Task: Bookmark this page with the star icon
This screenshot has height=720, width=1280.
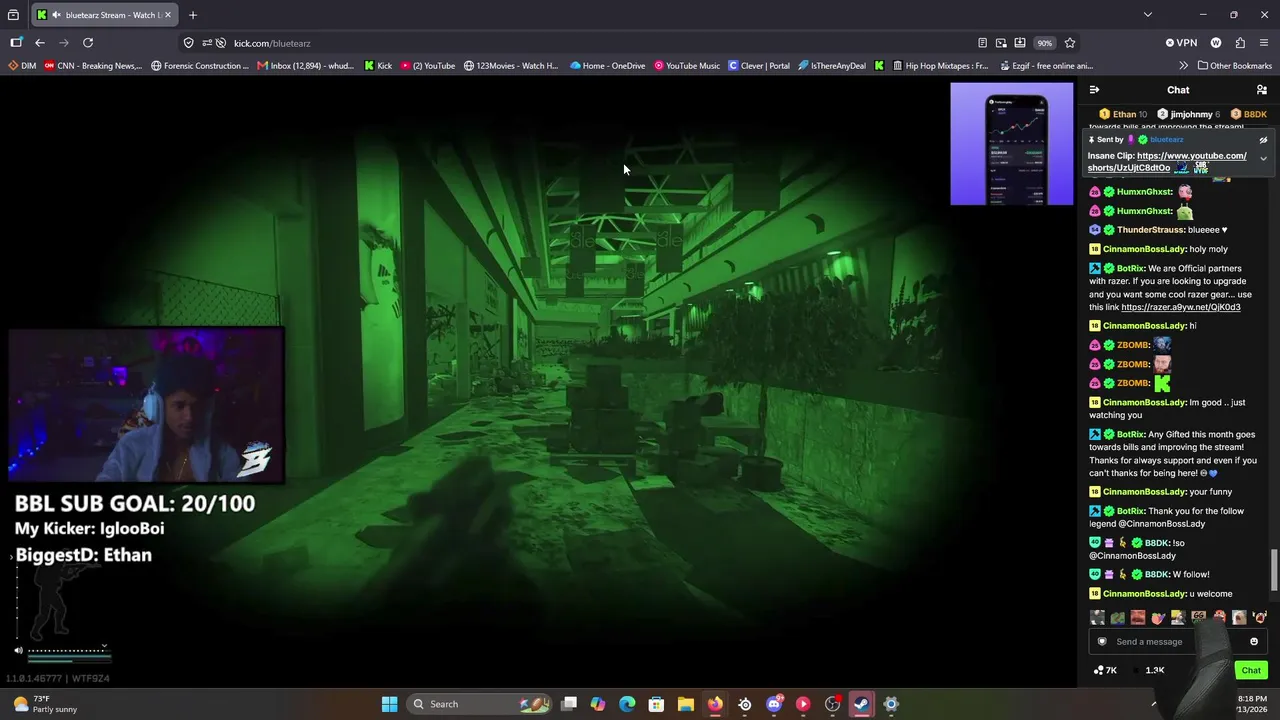Action: [x=1070, y=43]
